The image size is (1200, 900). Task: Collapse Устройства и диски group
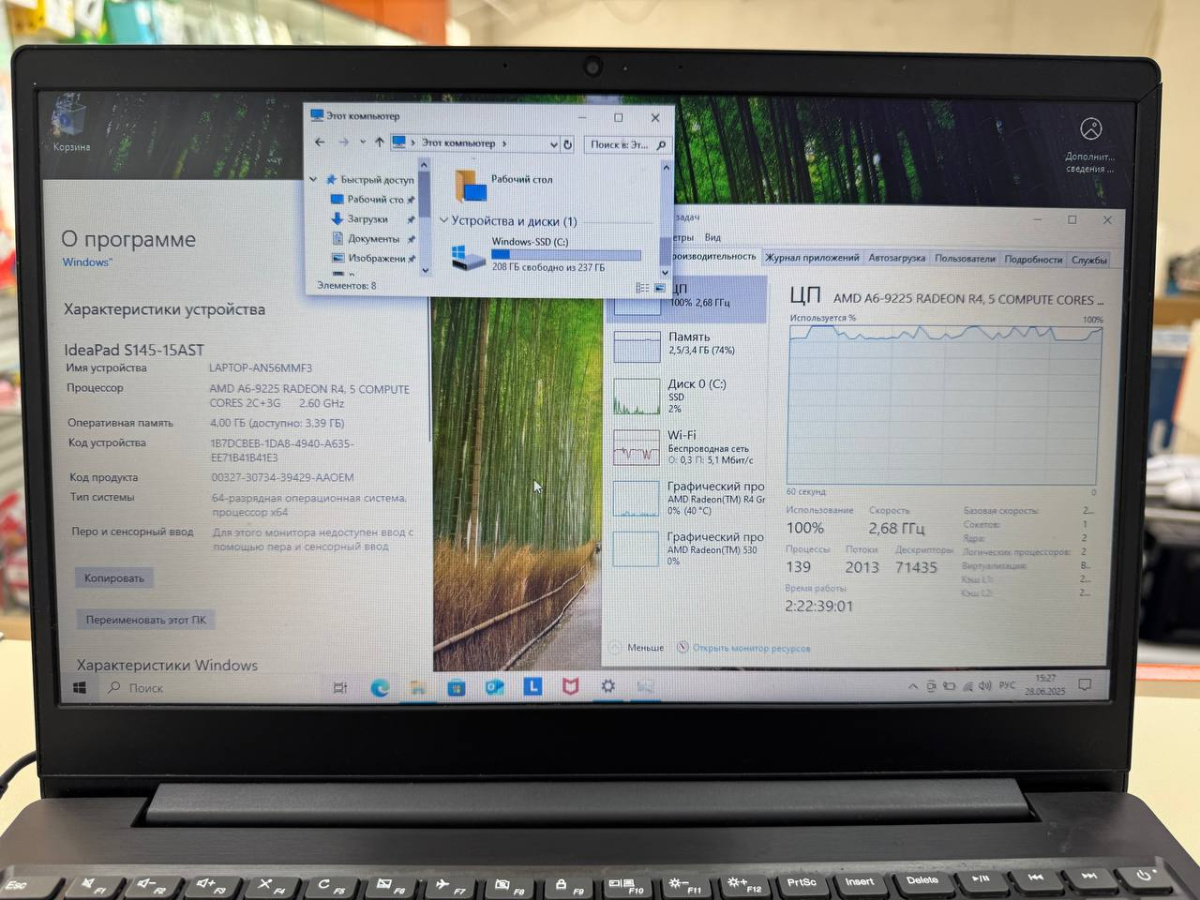pos(443,221)
